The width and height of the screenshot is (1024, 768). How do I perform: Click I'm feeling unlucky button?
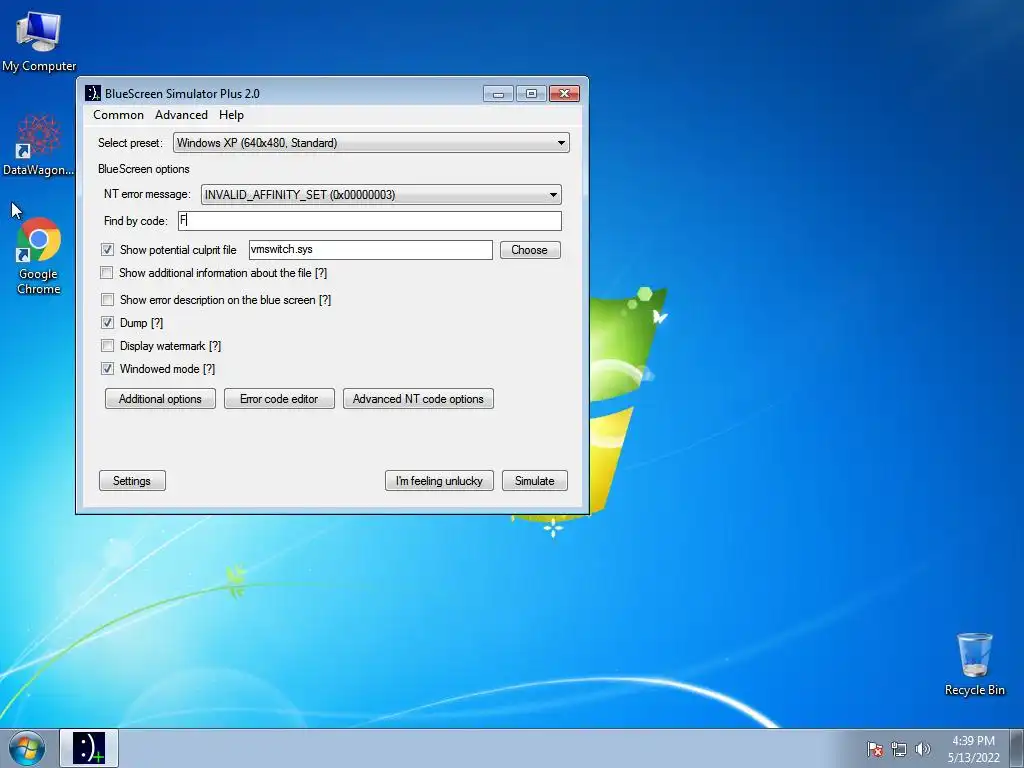pyautogui.click(x=439, y=481)
